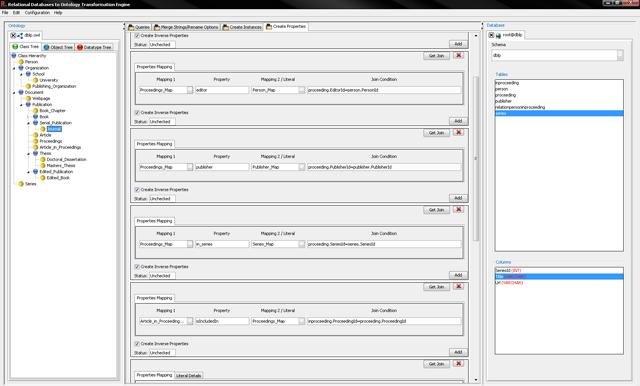Image resolution: width=640 pixels, height=386 pixels.
Task: Open the Help menu
Action: [58, 13]
